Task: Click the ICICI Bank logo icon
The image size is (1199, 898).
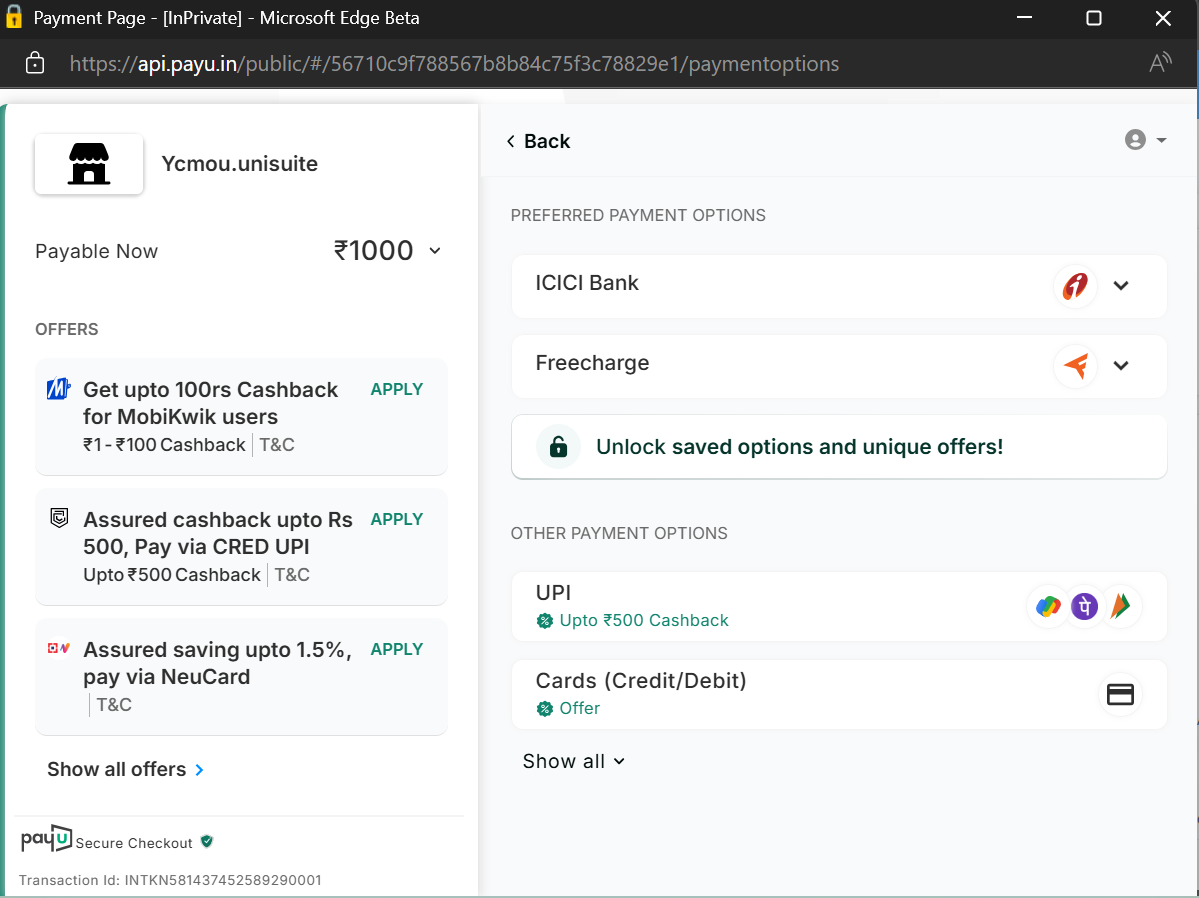Action: pos(1075,286)
